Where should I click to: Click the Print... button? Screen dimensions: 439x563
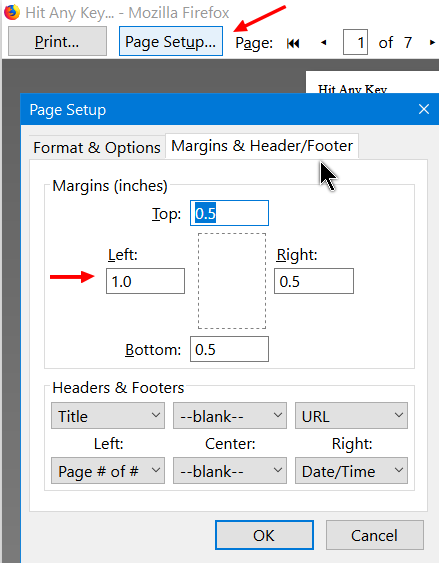click(57, 41)
